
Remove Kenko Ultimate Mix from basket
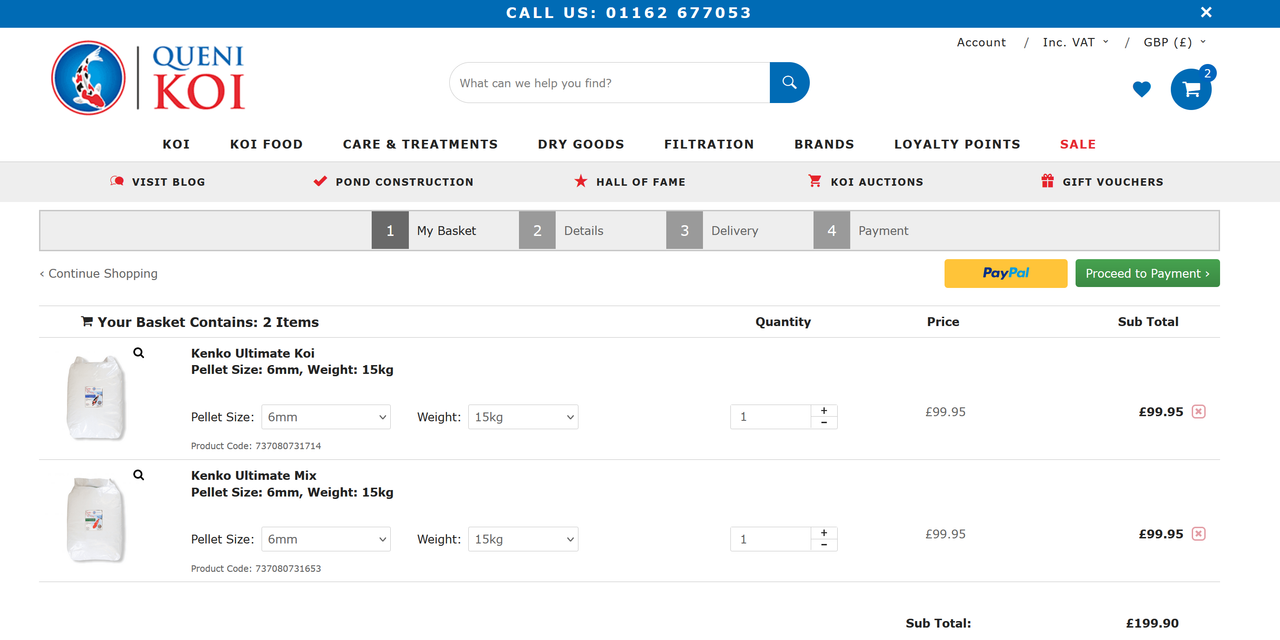pos(1198,534)
